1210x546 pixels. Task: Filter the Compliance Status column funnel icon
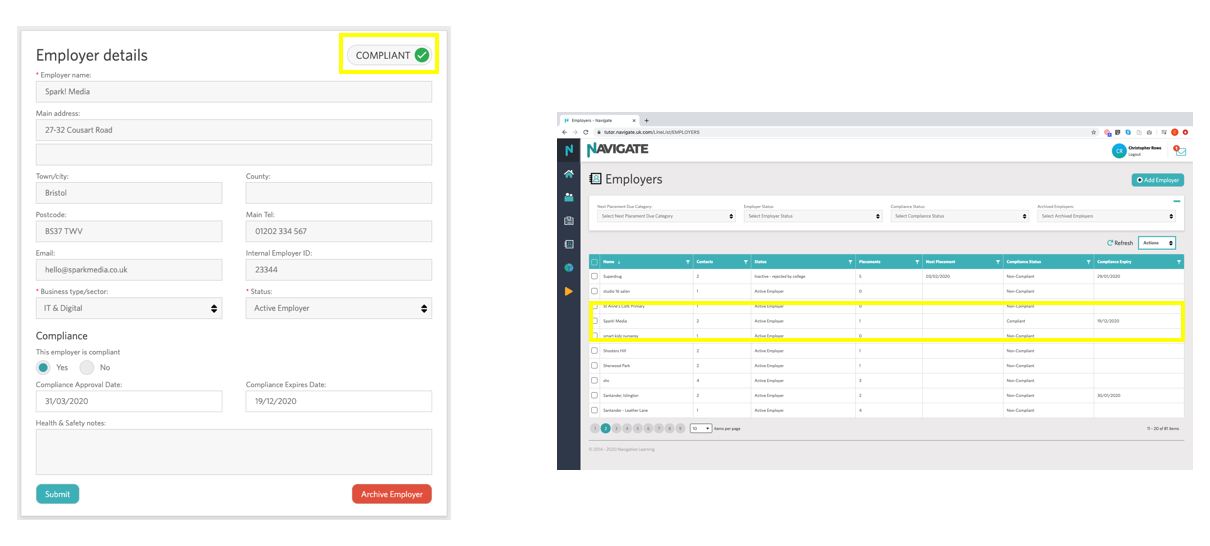tap(1088, 262)
